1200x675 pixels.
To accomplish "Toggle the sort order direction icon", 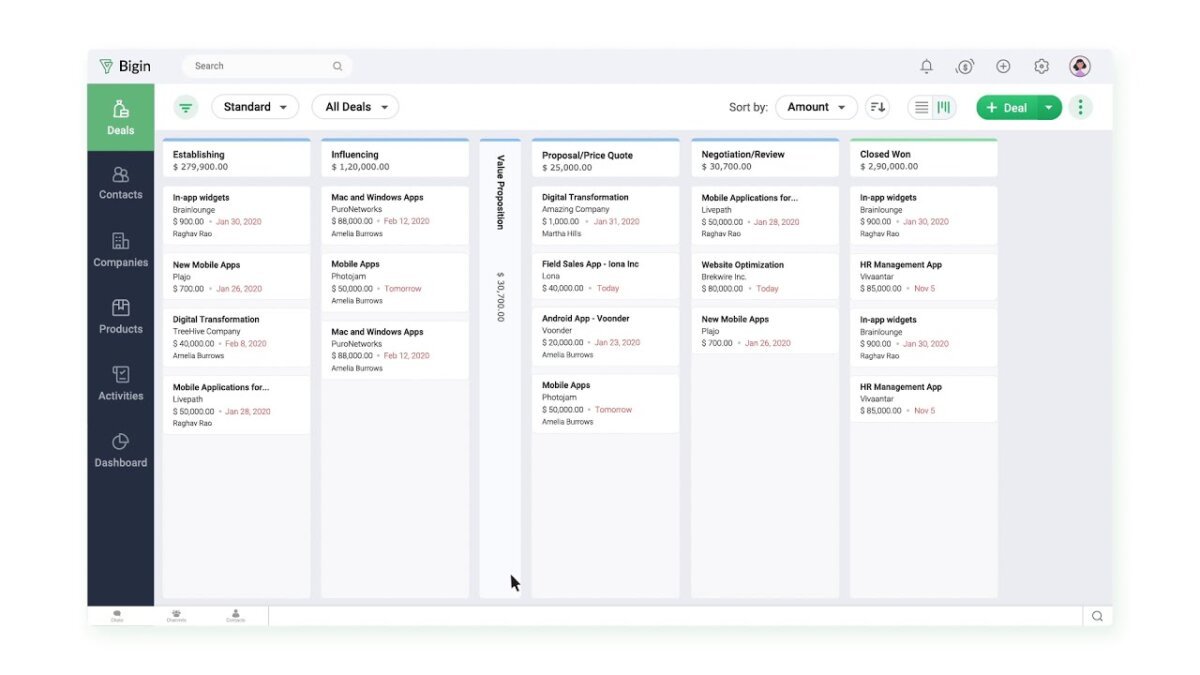I will pyautogui.click(x=877, y=107).
